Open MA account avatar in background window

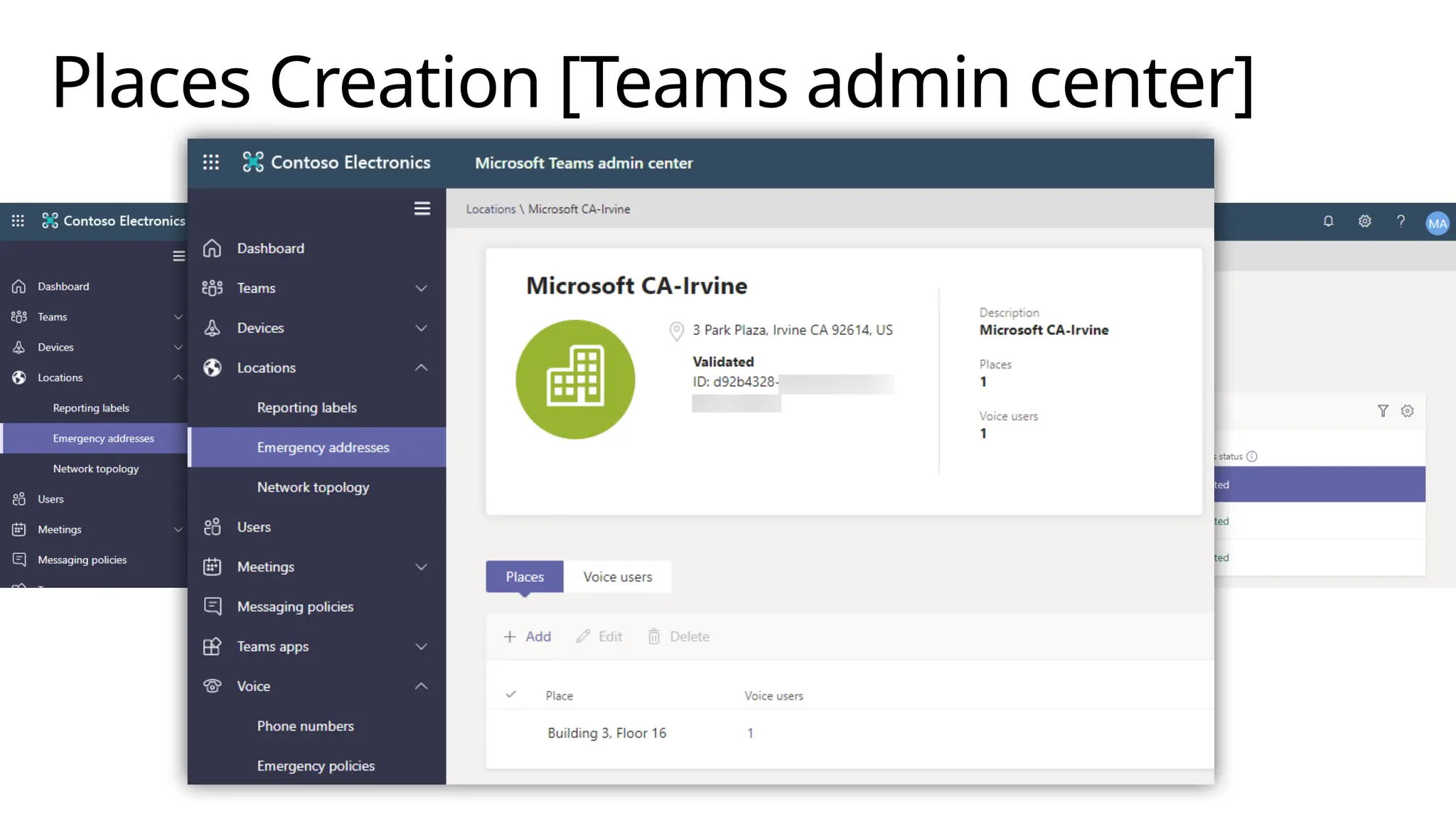point(1437,223)
